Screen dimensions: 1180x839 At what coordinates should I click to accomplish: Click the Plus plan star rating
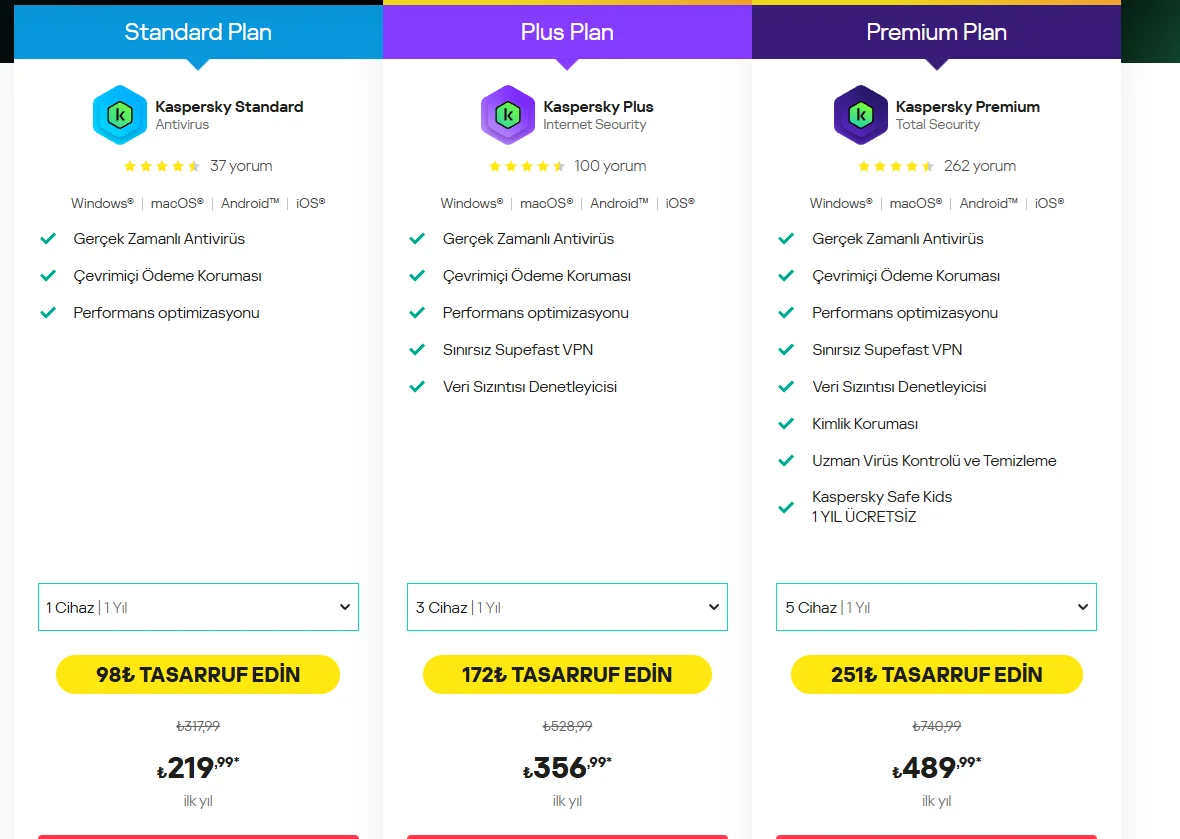click(527, 166)
